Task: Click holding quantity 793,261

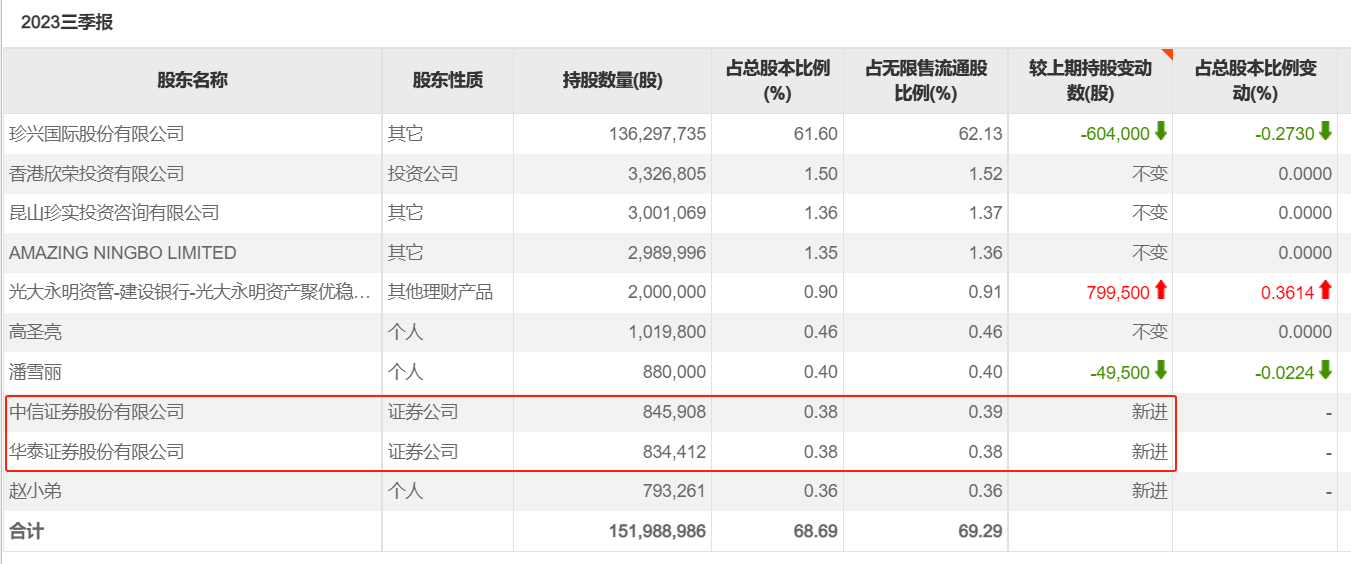Action: point(675,491)
